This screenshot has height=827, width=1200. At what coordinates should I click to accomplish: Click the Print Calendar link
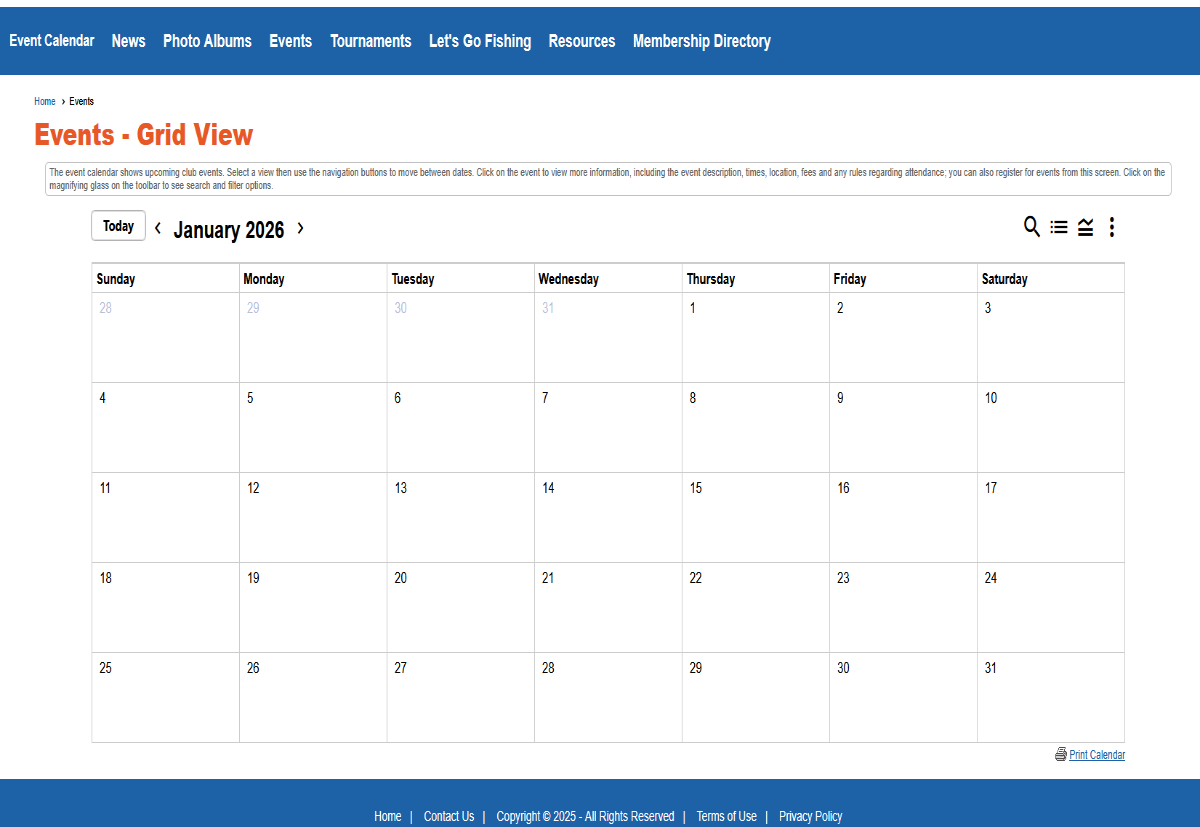(x=1097, y=755)
